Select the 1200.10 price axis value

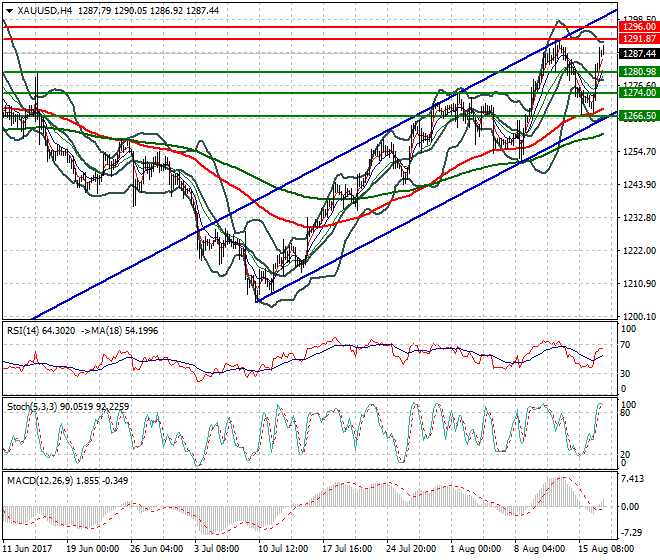(639, 317)
